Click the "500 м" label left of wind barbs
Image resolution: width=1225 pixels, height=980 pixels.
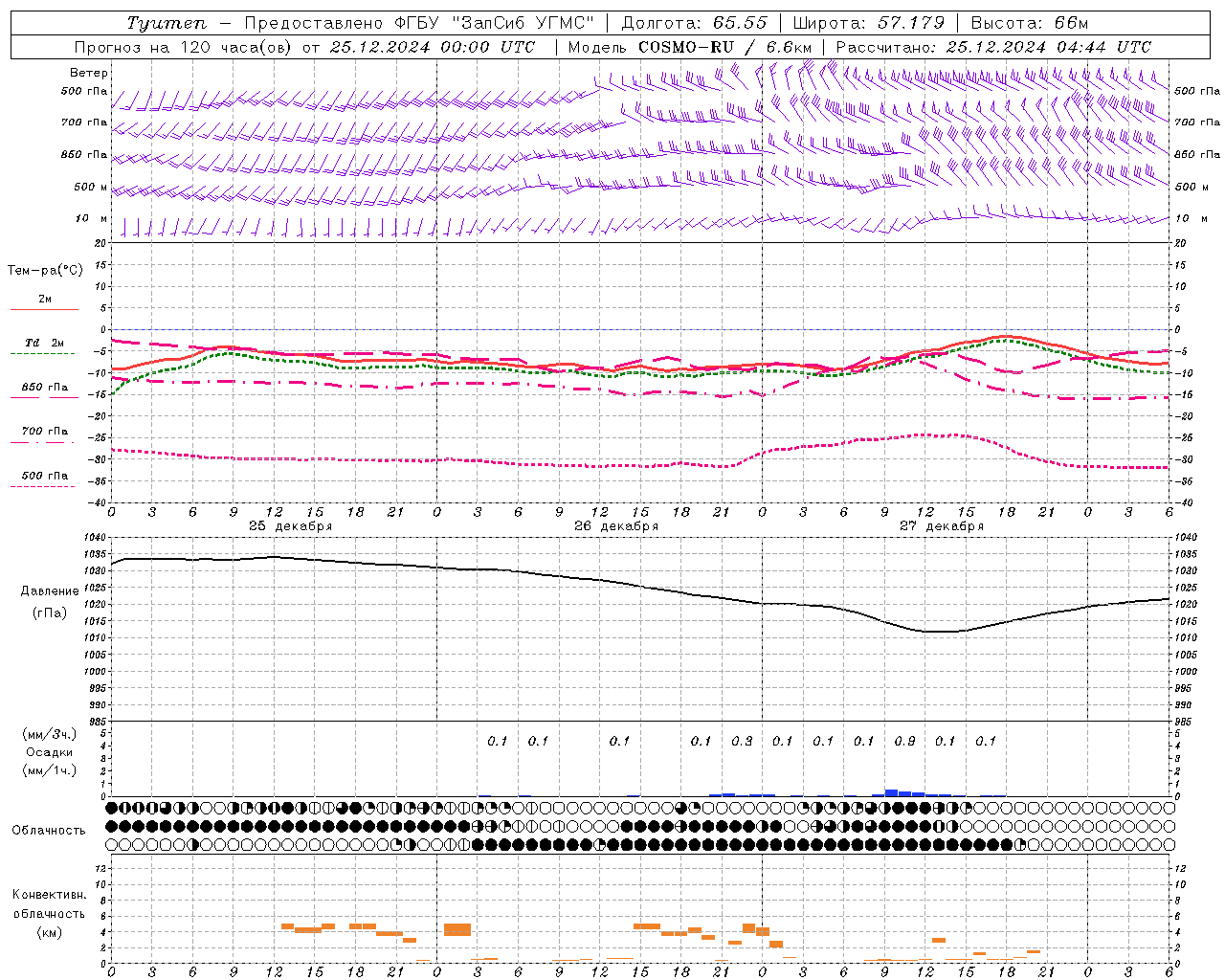tap(91, 187)
